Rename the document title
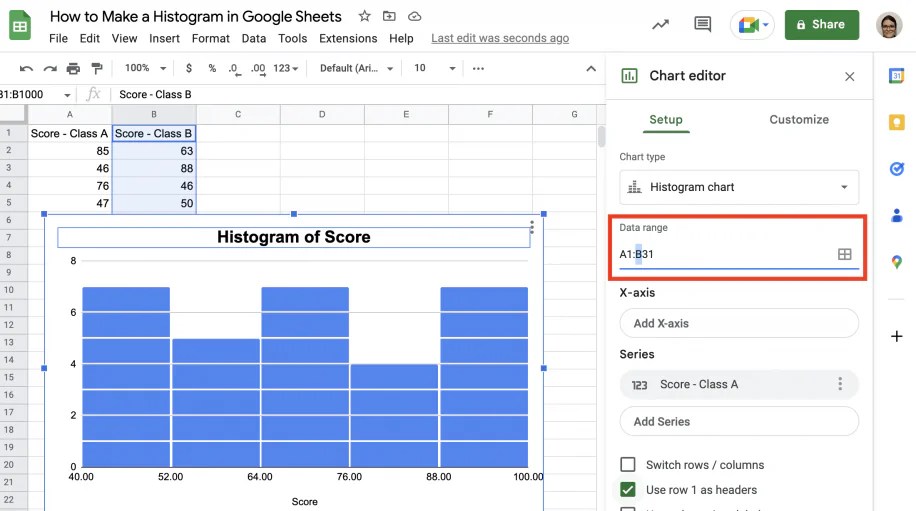Viewport: 916px width, 511px height. pyautogui.click(x=196, y=16)
